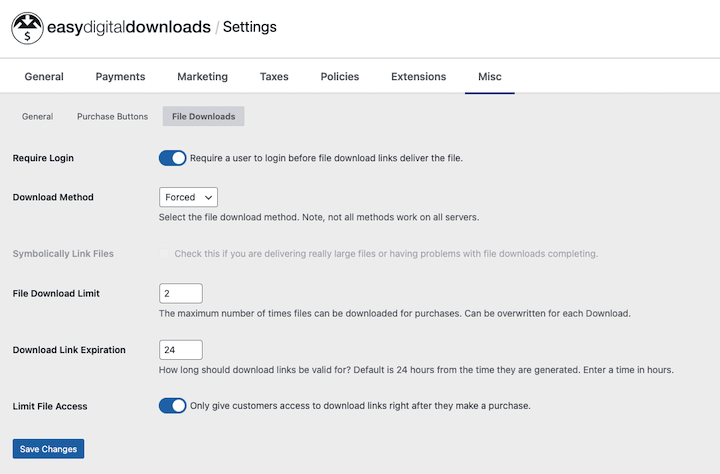Screen dimensions: 720x474
Task: Click the Download Link Expiration field
Action: click(x=181, y=350)
